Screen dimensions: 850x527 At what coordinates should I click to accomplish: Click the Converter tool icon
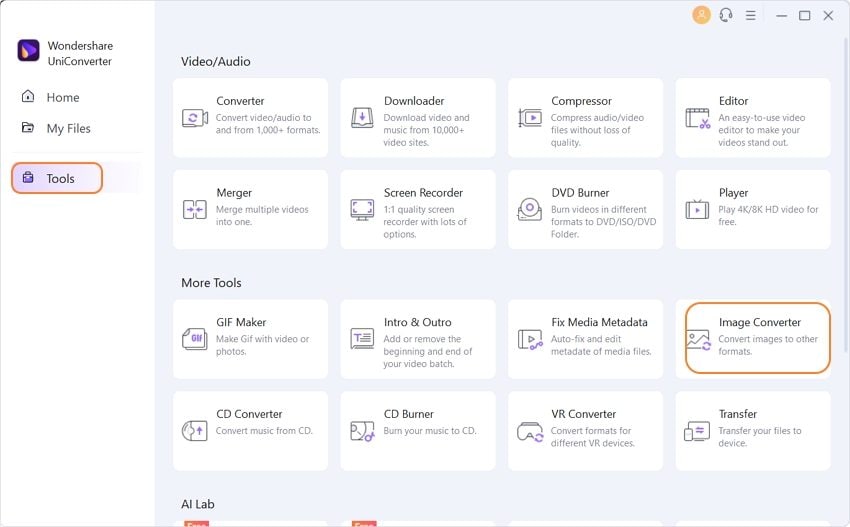click(x=195, y=118)
